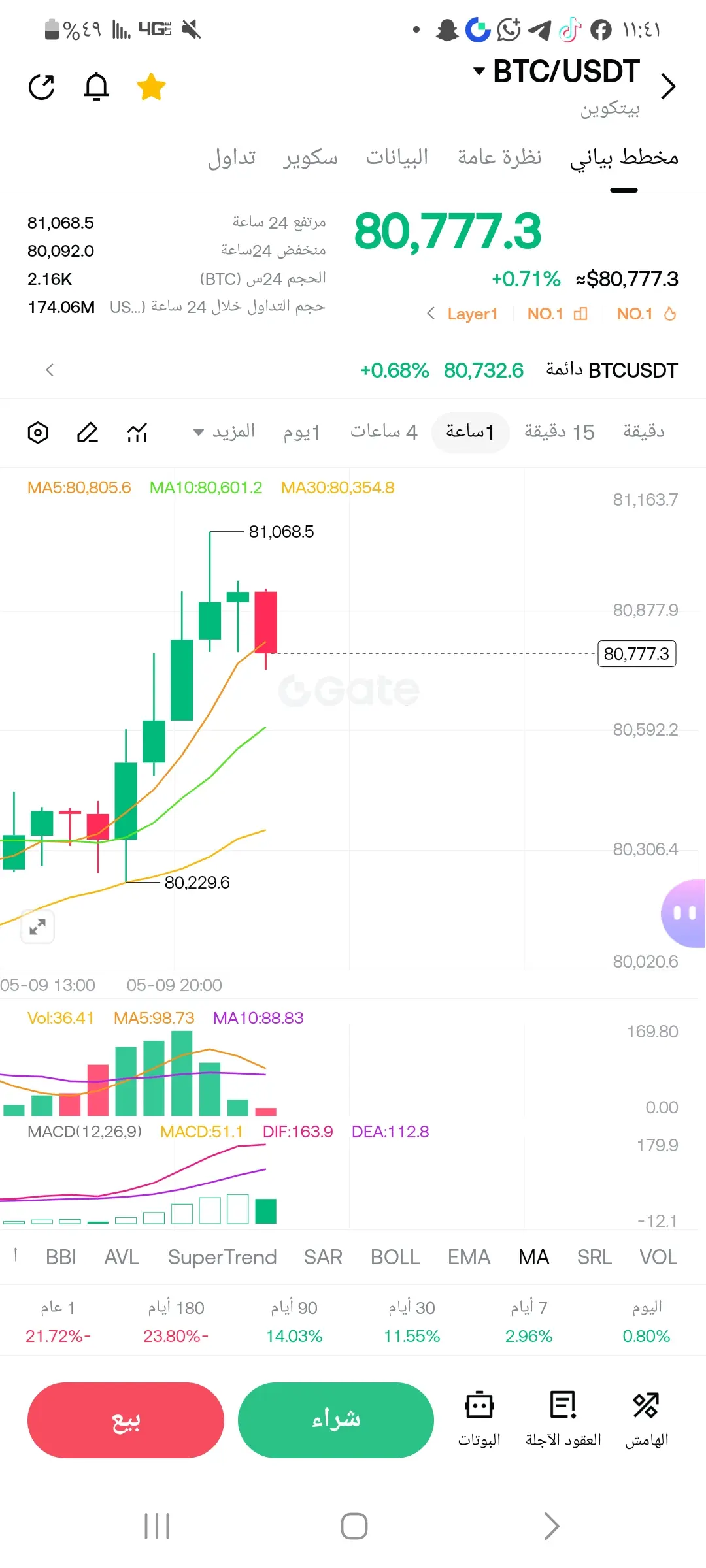Open the BTC/USDT pair selector dropdown
Viewport: 706px width, 1568px height.
point(556,71)
